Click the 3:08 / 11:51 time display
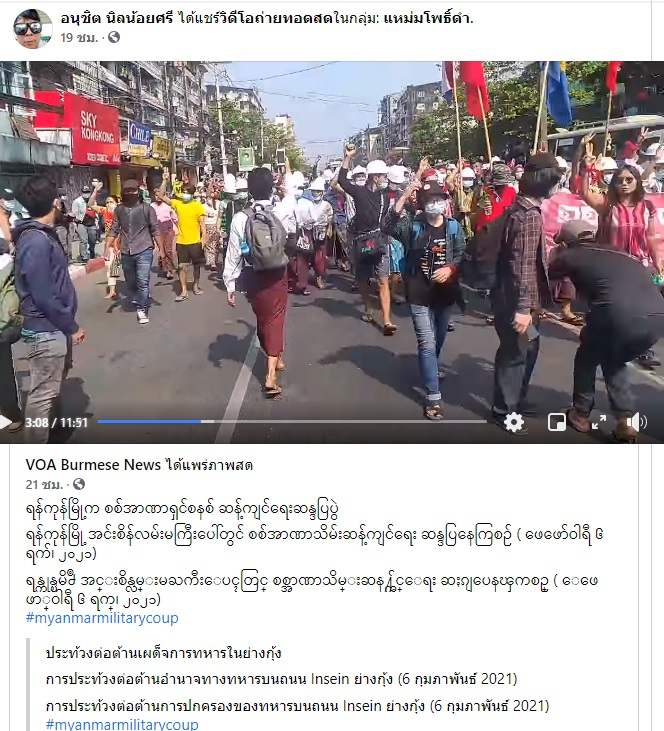 coord(56,422)
